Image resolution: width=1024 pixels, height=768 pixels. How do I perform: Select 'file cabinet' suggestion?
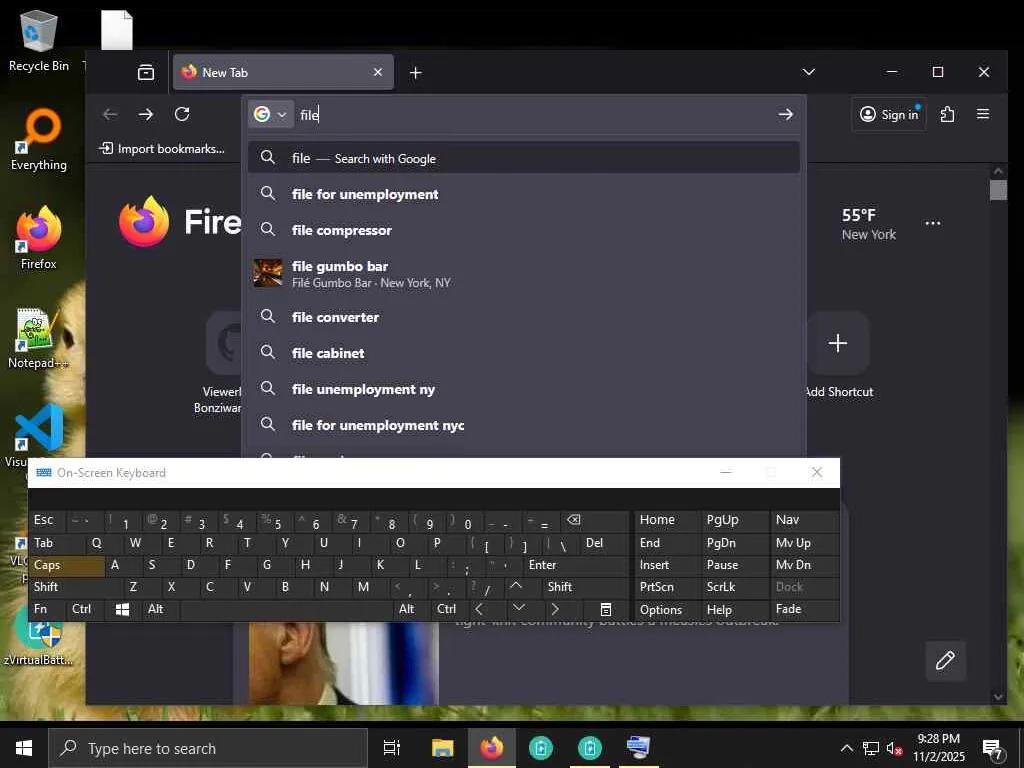tap(524, 353)
